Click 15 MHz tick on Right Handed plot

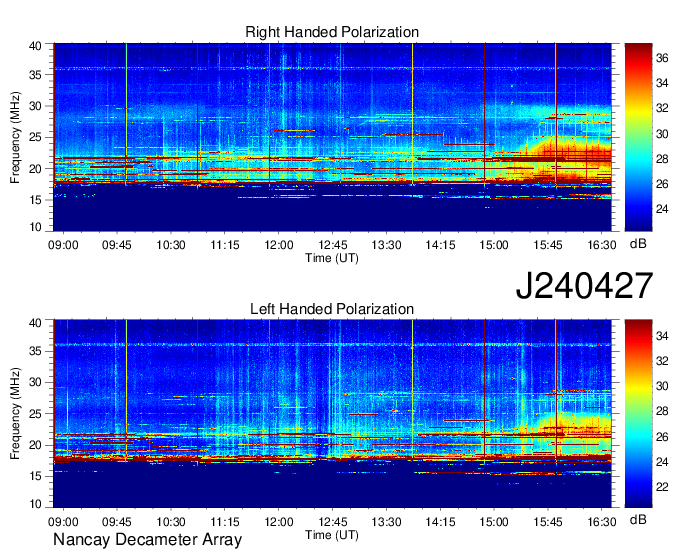[35, 200]
